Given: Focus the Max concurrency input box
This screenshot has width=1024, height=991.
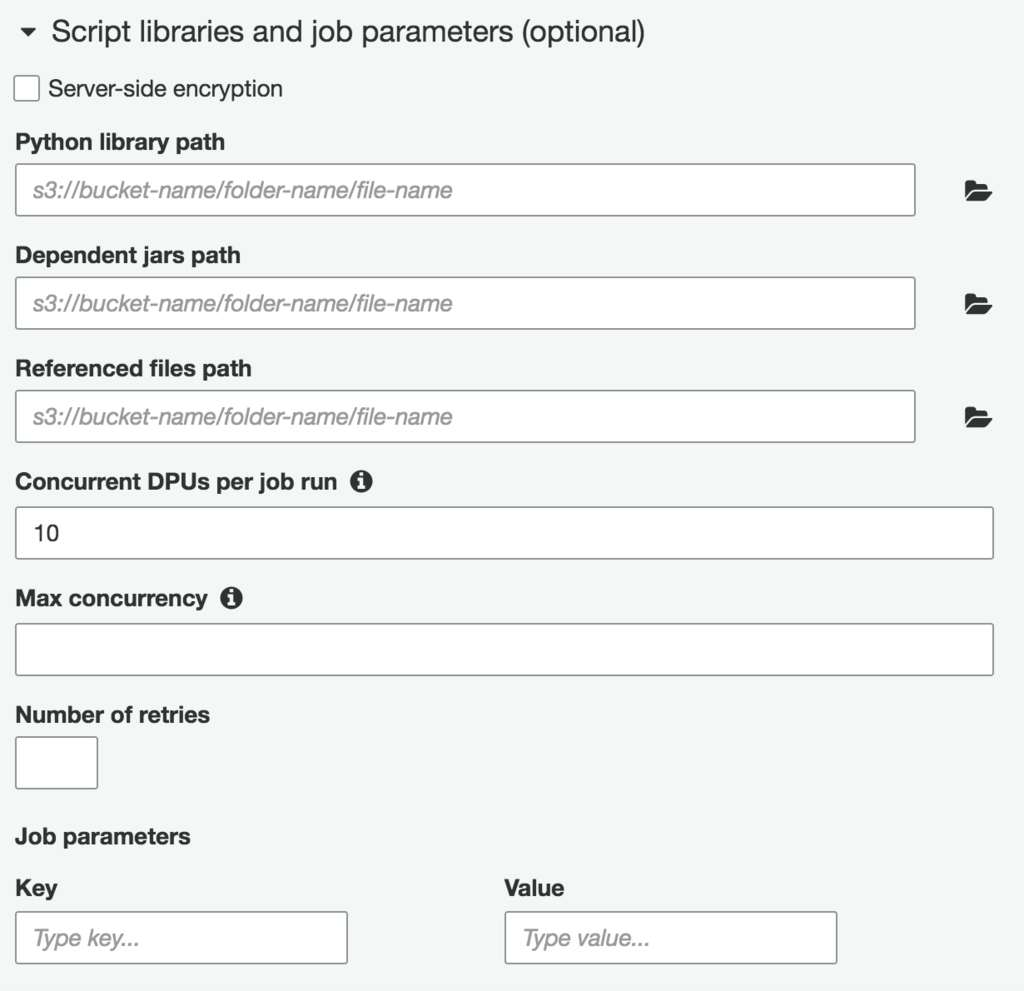Looking at the screenshot, I should pyautogui.click(x=504, y=649).
